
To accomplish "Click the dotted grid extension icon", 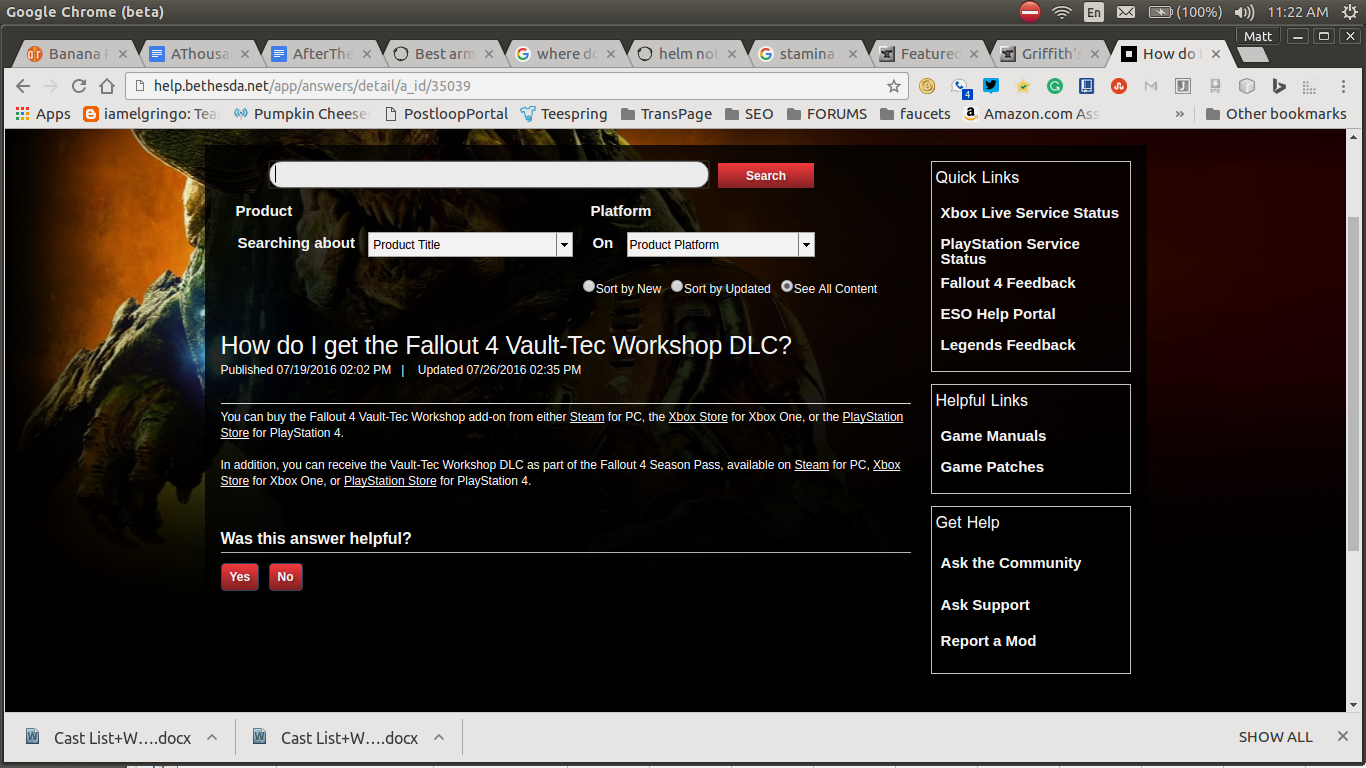I will click(x=1311, y=86).
